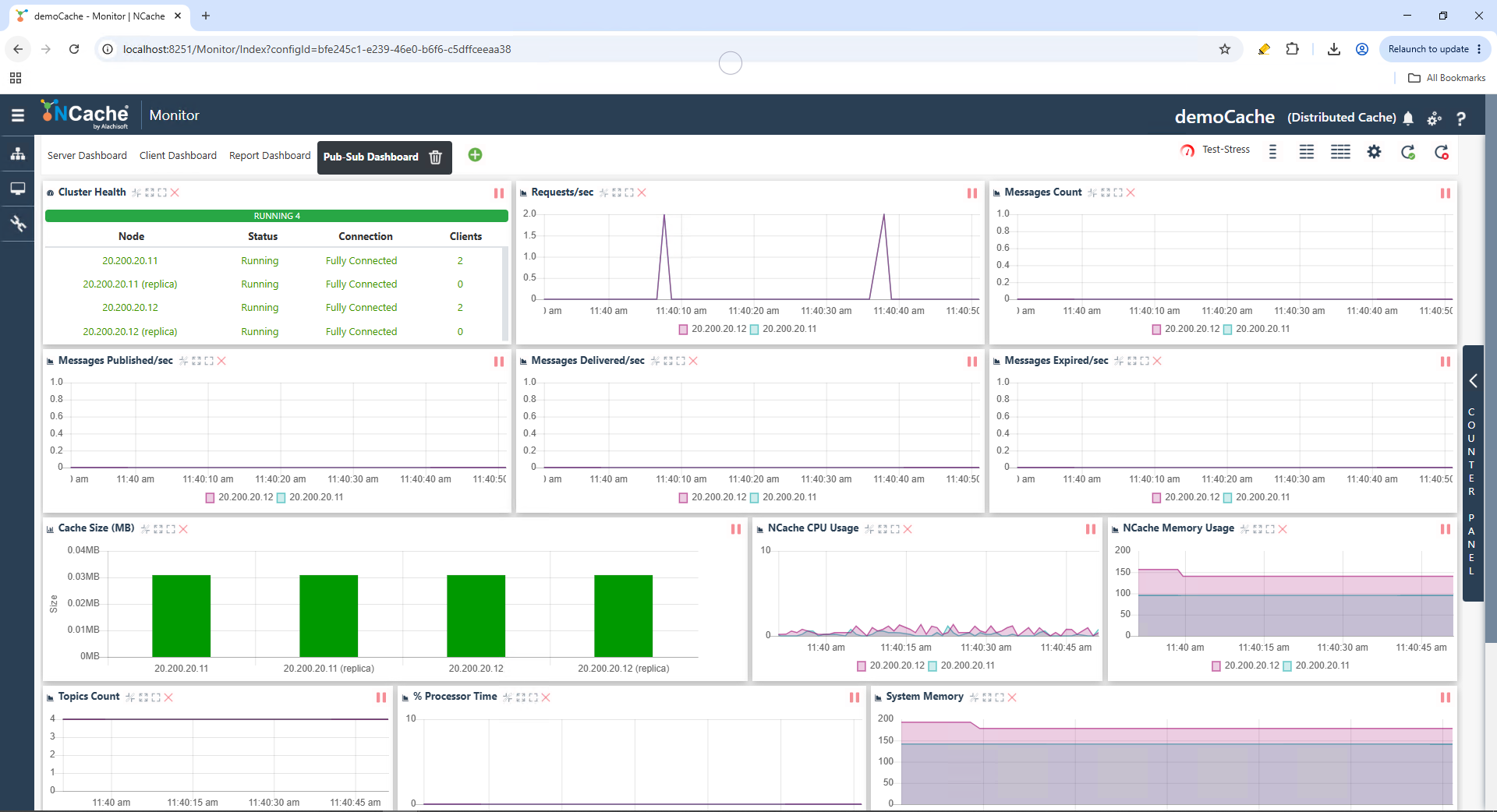This screenshot has height=812, width=1497.
Task: Select the Pub-Sub Dashboard tab
Action: coord(371,157)
